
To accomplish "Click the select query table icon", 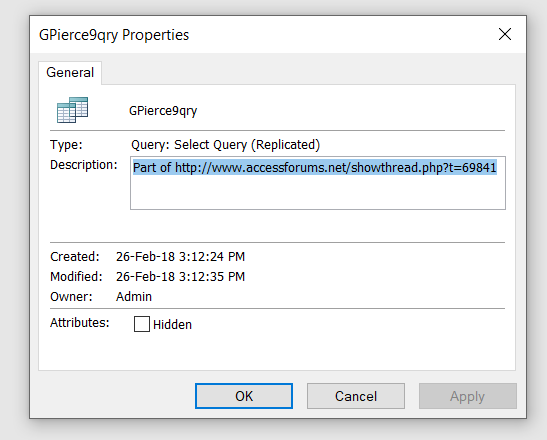I will tap(73, 110).
